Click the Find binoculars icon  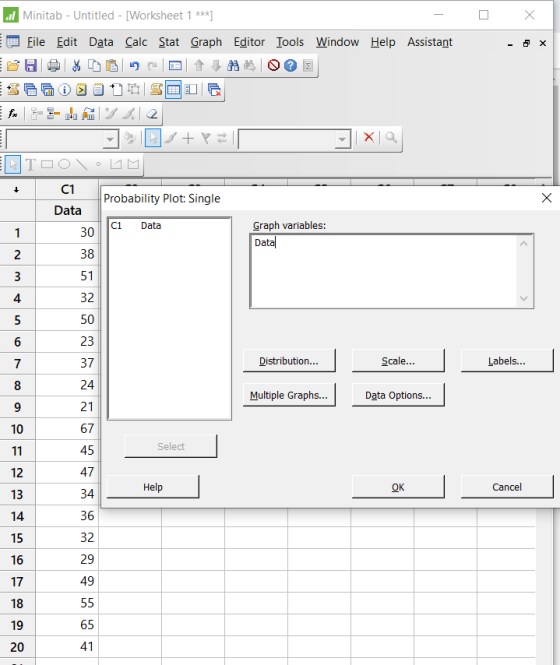coord(232,66)
